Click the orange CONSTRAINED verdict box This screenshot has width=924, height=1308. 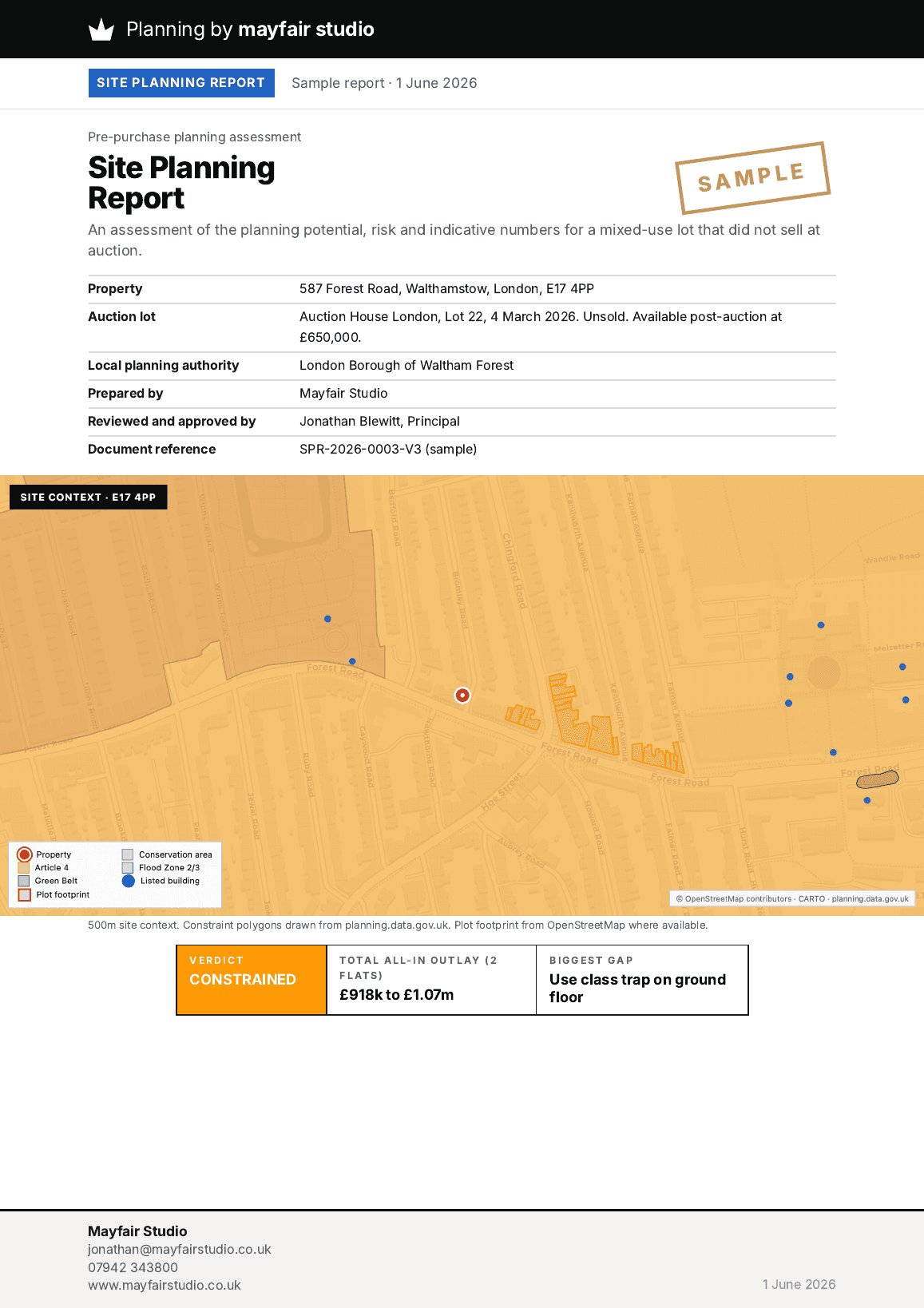point(252,980)
